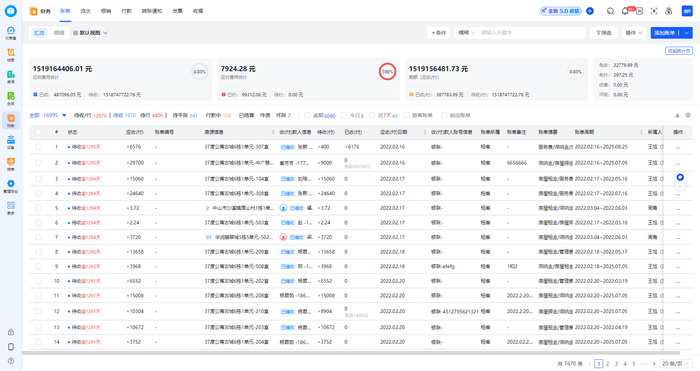The height and width of the screenshot is (371, 700).
Task: Enable the 锁定账单 filter checkbox
Action: tap(444, 115)
